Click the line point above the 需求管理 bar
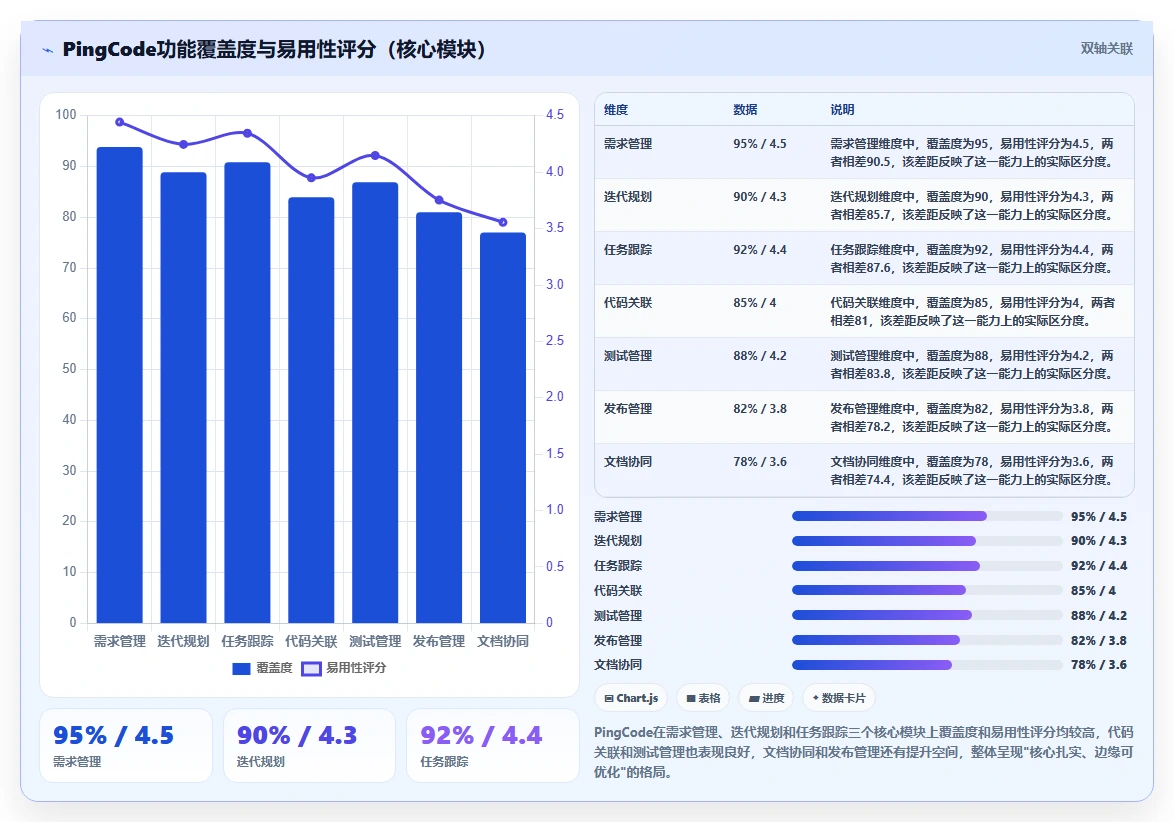The width and height of the screenshot is (1174, 822). pyautogui.click(x=120, y=122)
